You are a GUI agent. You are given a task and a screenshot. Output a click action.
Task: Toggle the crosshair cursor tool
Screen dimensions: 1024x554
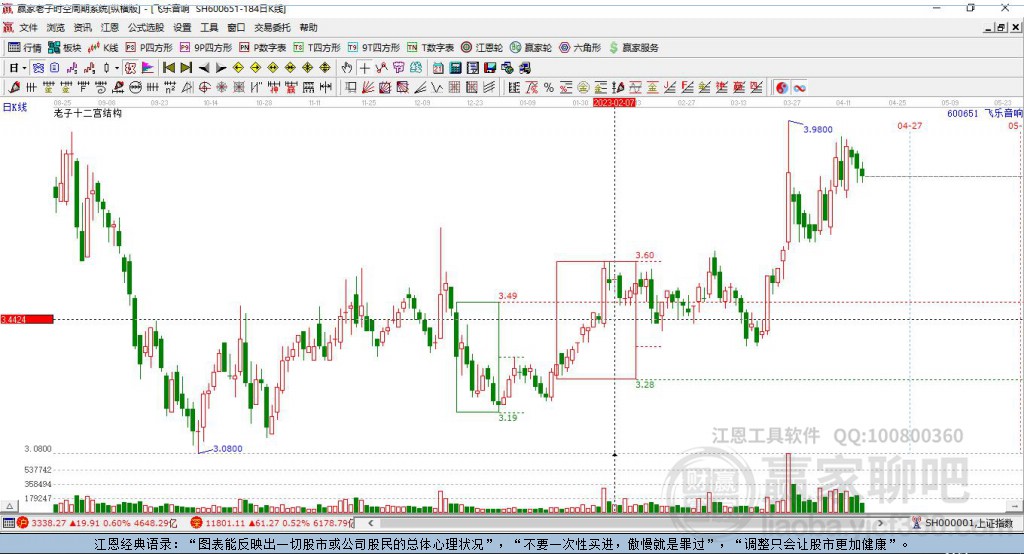coord(364,68)
